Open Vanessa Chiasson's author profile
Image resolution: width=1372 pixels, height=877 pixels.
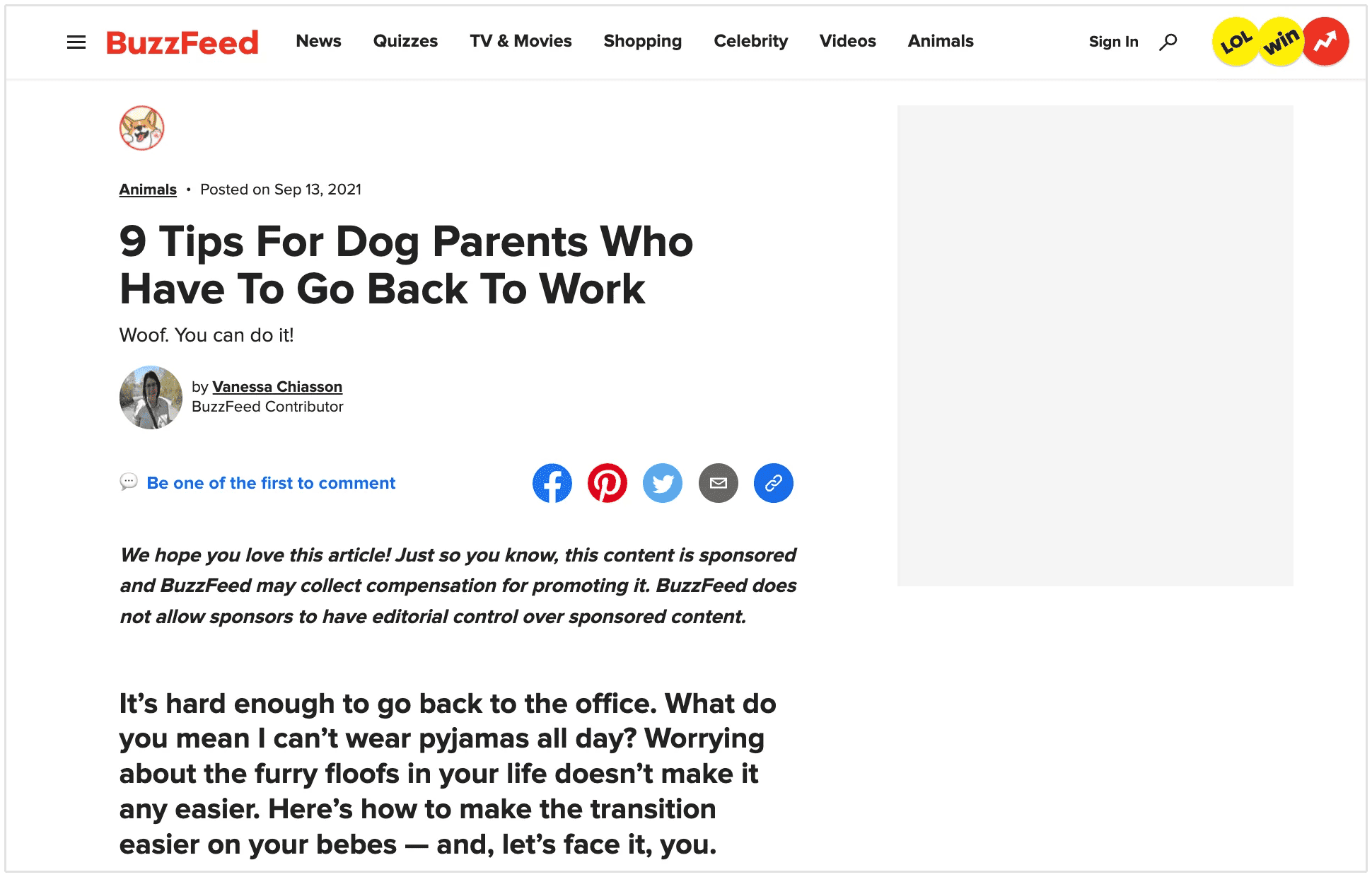(277, 386)
